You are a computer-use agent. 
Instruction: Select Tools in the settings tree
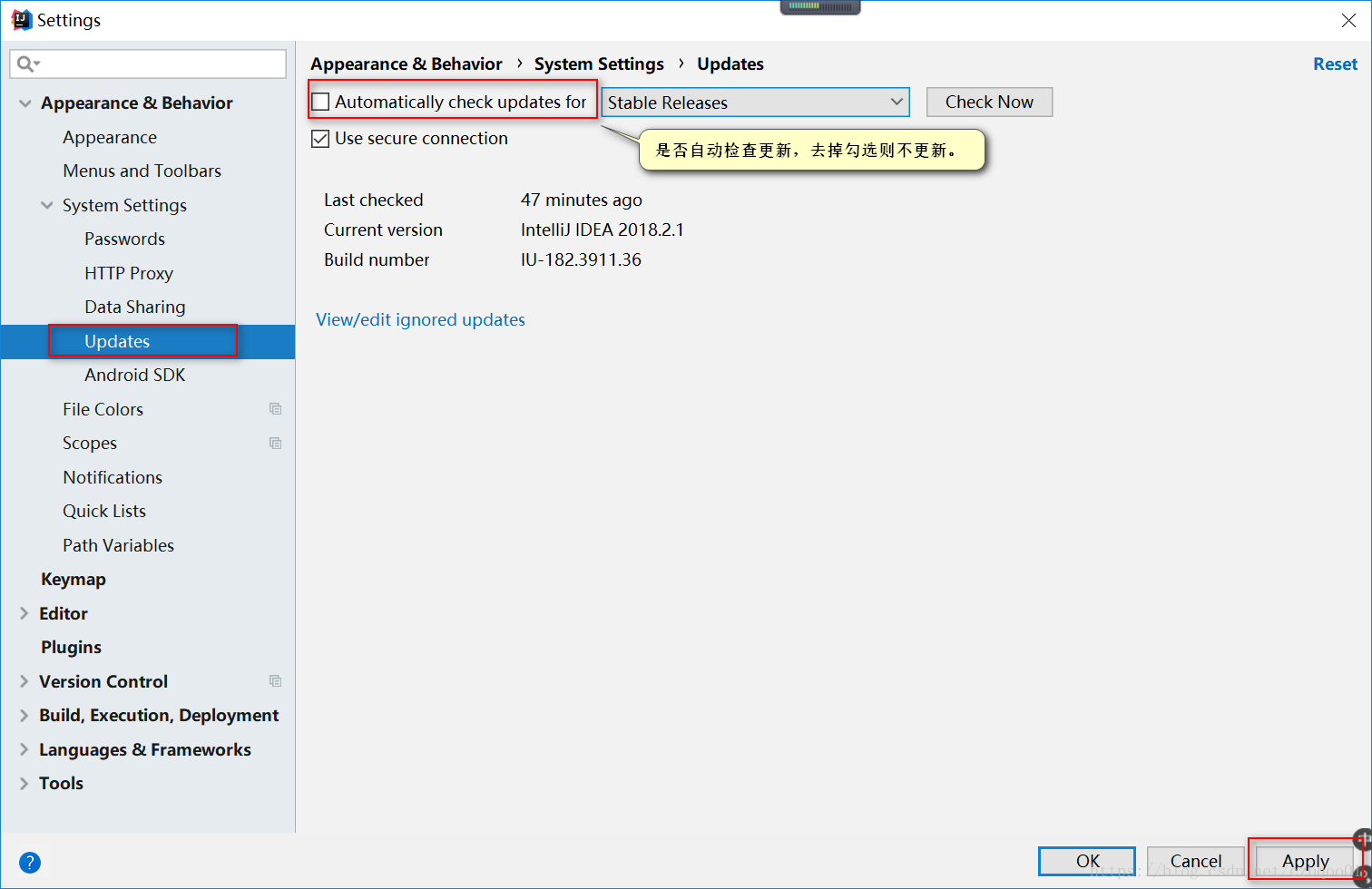click(61, 784)
